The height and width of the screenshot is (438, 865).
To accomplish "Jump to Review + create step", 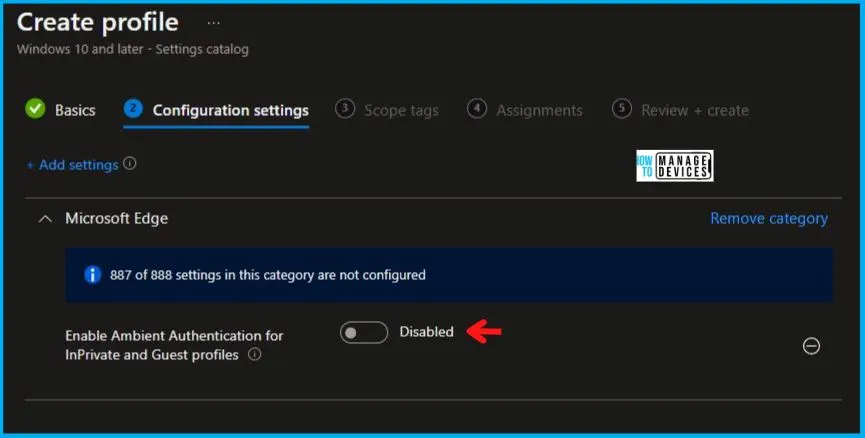I will tap(680, 110).
